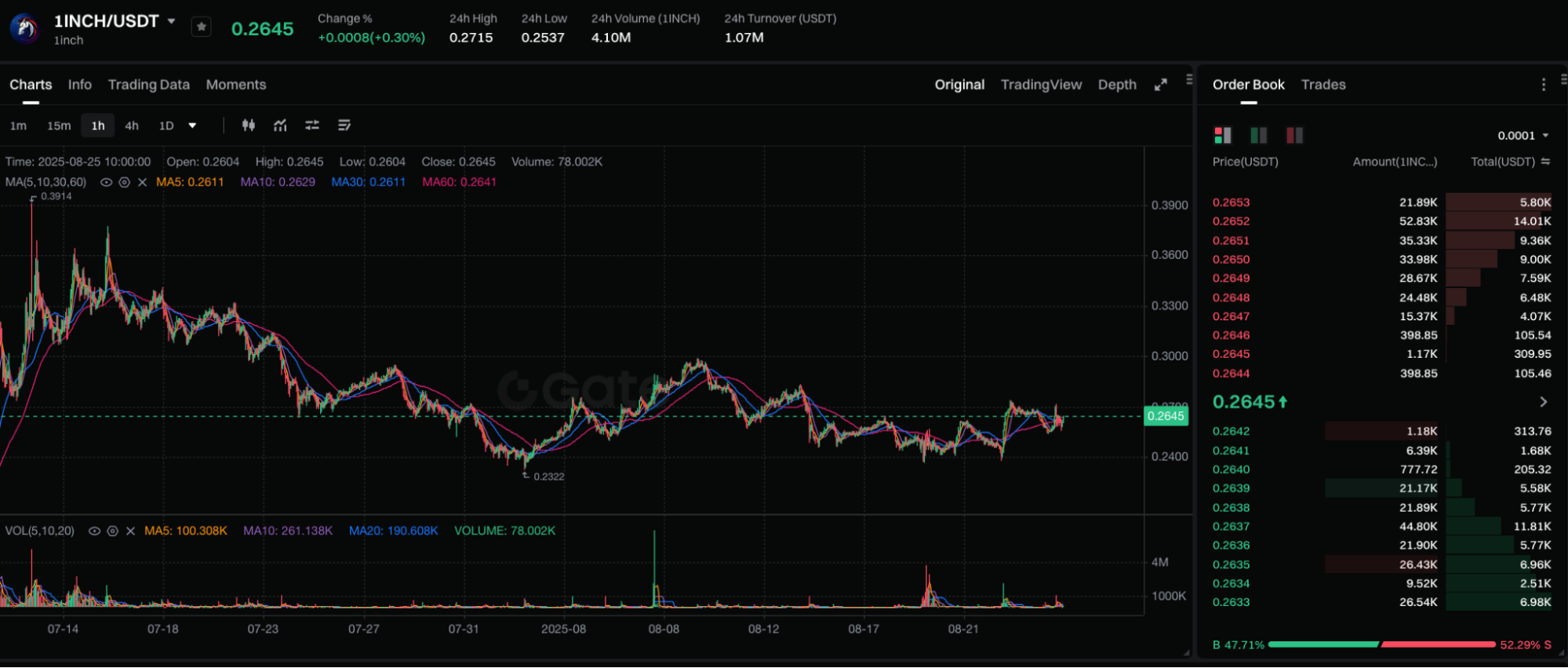Switch to the TradingView chart

(1041, 85)
